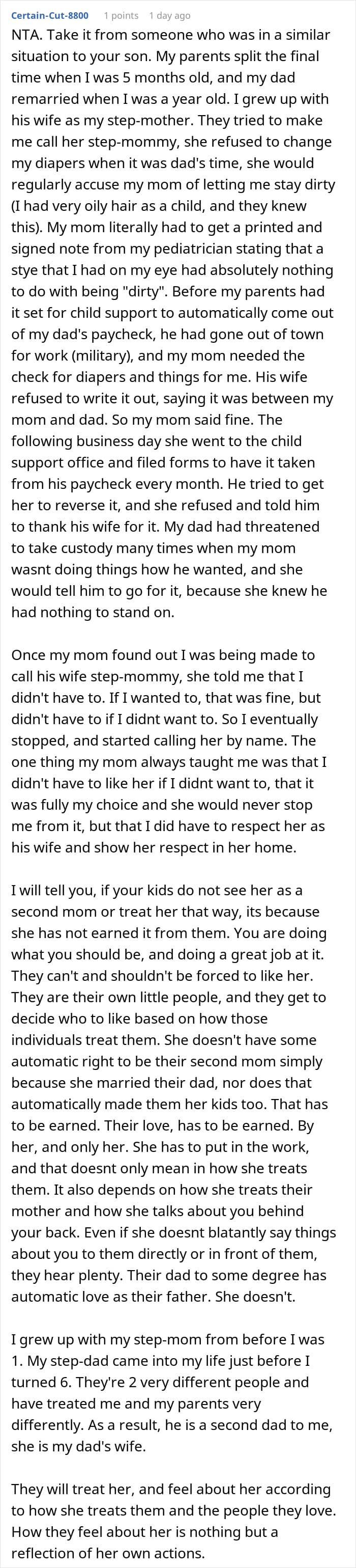Viewport: 356px width, 1568px height.
Task: Click the phrase "support office and filed forms"
Action: click(107, 462)
